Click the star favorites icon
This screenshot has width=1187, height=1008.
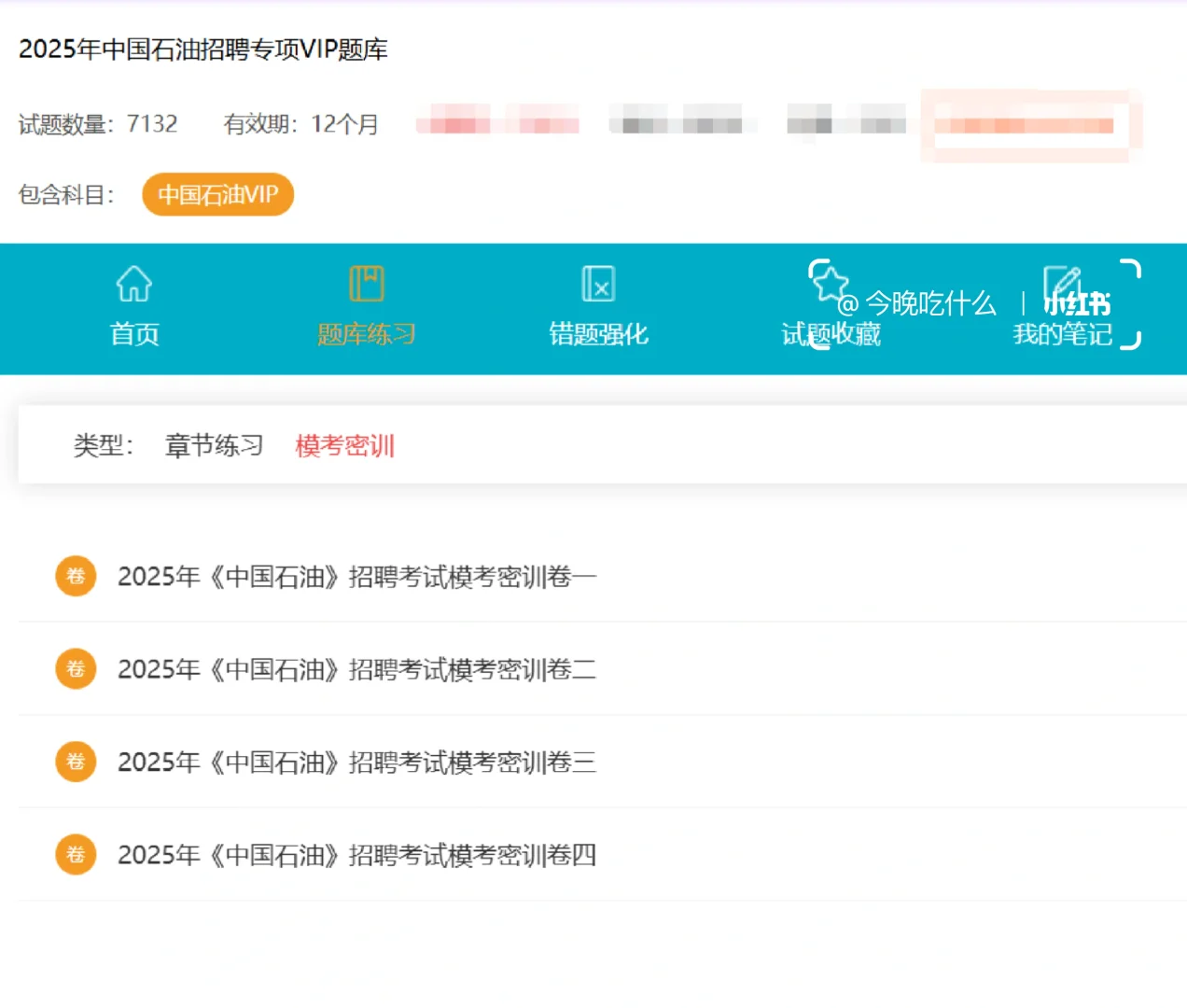(x=829, y=282)
